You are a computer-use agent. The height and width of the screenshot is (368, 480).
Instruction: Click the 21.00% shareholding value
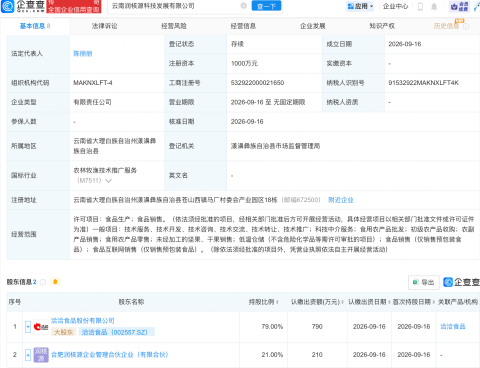click(272, 355)
